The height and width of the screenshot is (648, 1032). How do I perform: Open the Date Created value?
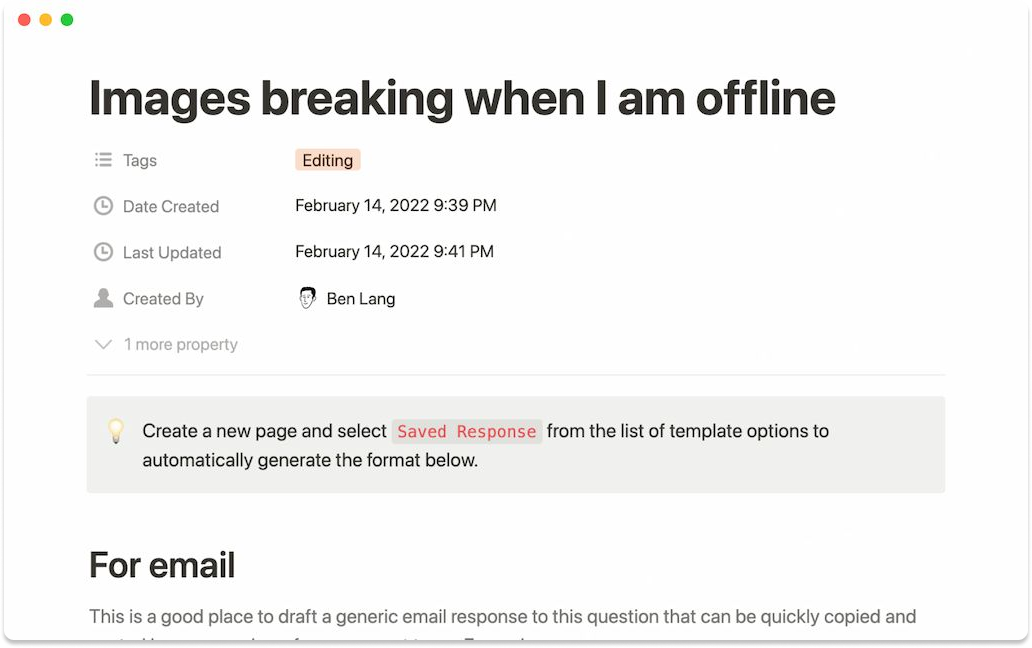coord(395,206)
